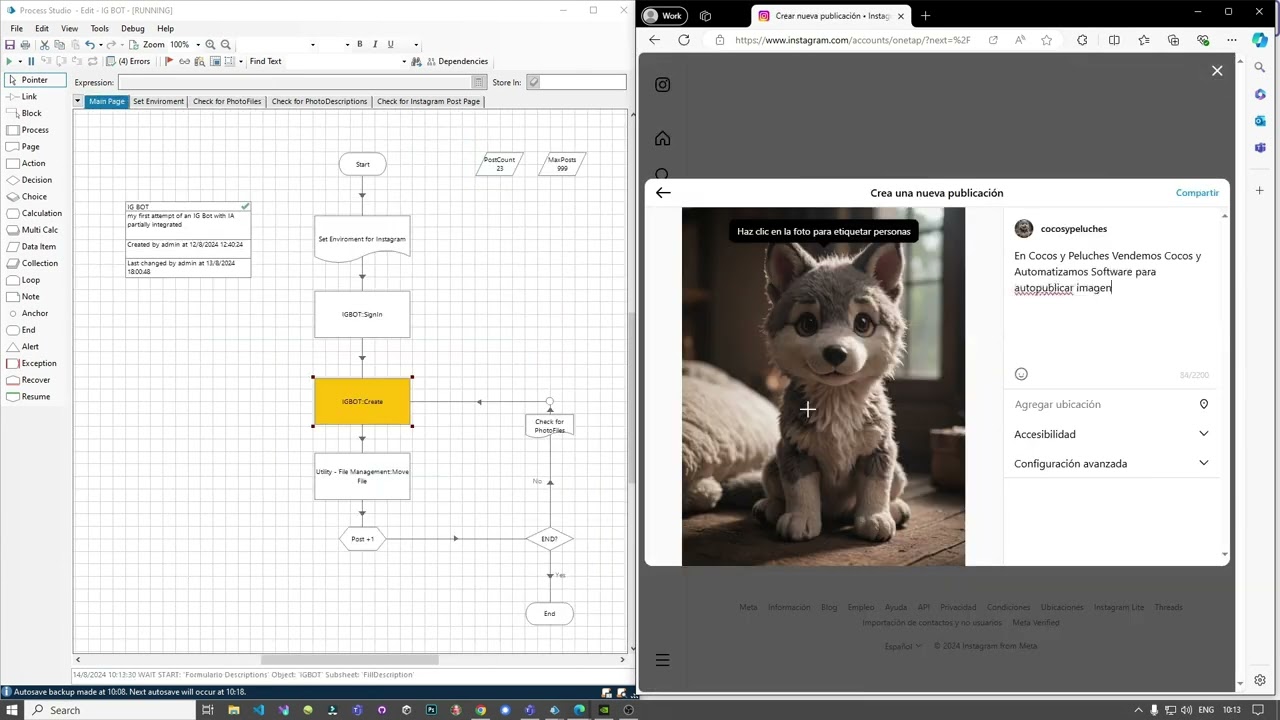This screenshot has width=1280, height=720.
Task: Open the expression calculator icon
Action: pyautogui.click(x=479, y=82)
